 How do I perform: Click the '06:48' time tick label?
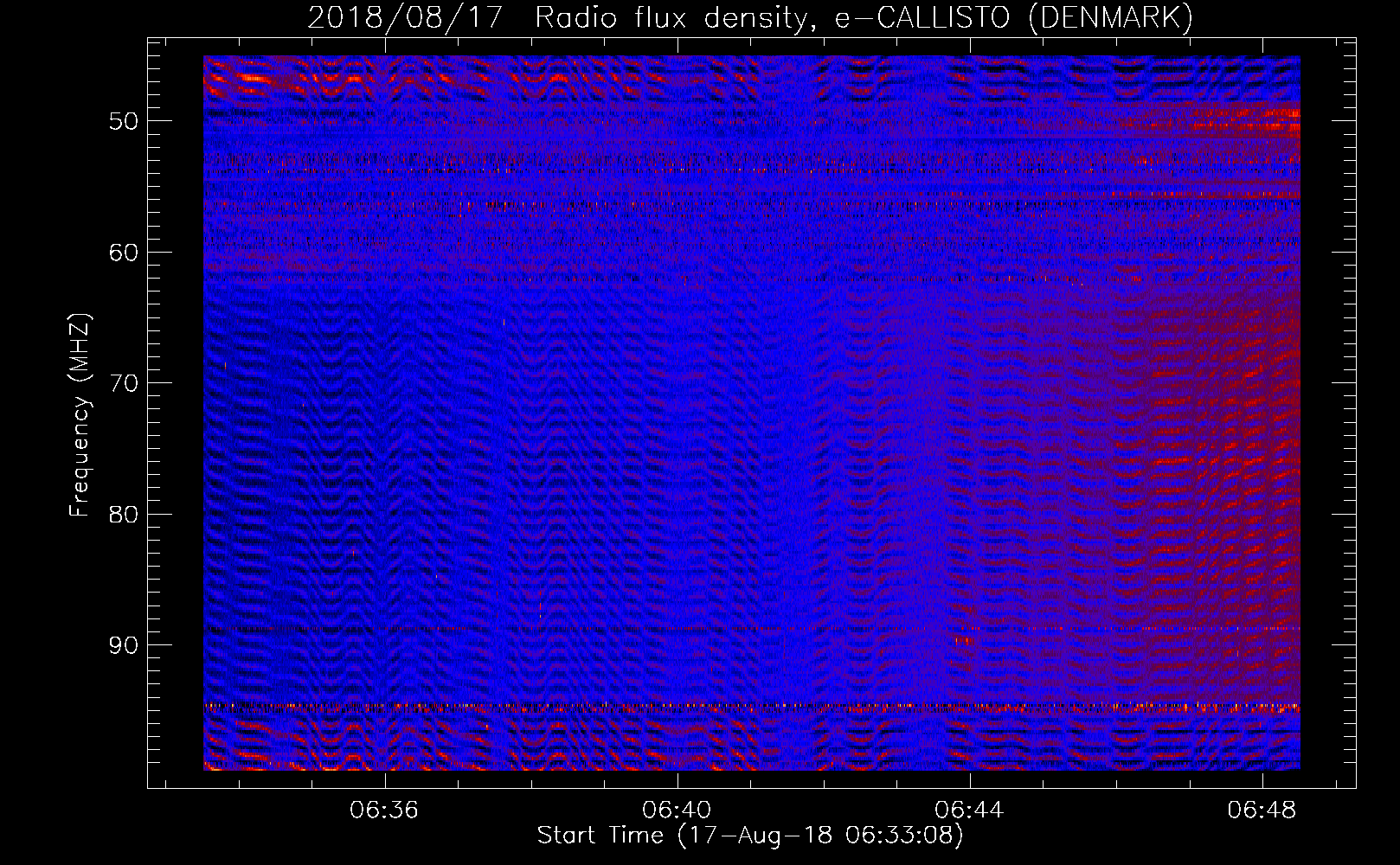click(x=1262, y=811)
